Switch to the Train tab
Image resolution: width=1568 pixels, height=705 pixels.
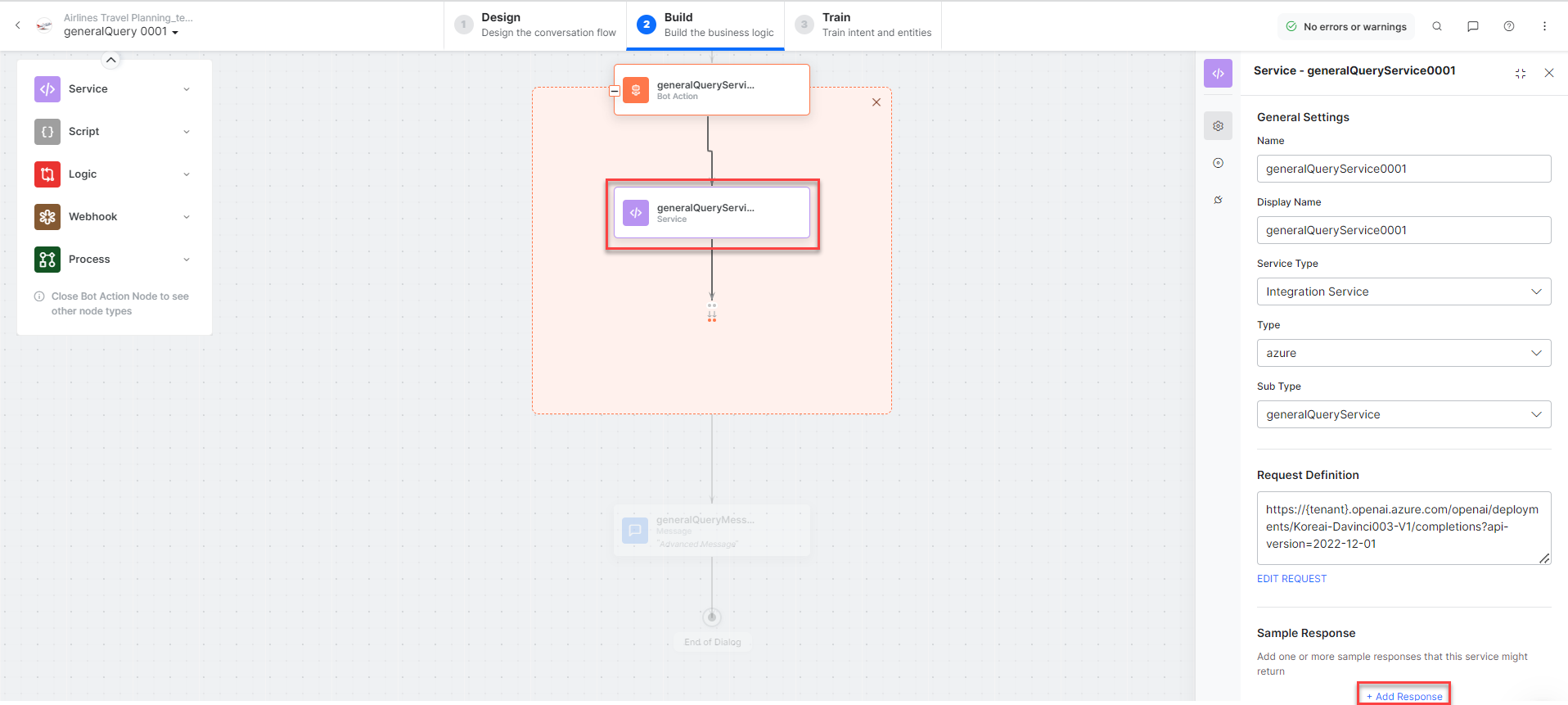click(863, 25)
